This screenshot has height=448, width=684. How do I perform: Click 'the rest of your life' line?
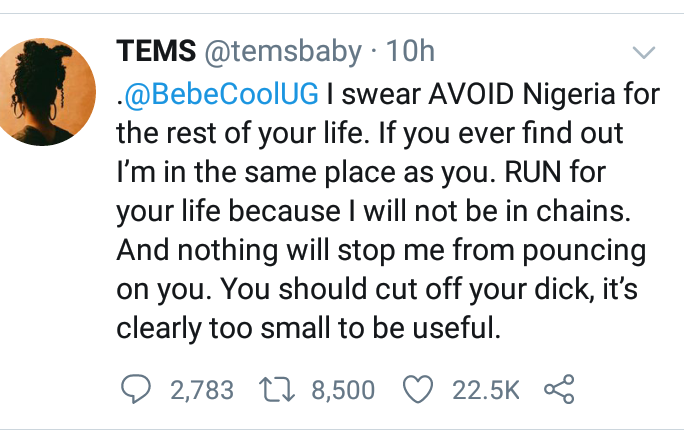pyautogui.click(x=240, y=133)
